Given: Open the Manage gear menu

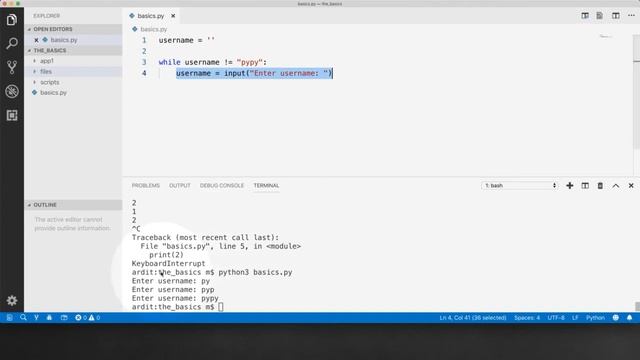Looking at the screenshot, I should coord(12,300).
